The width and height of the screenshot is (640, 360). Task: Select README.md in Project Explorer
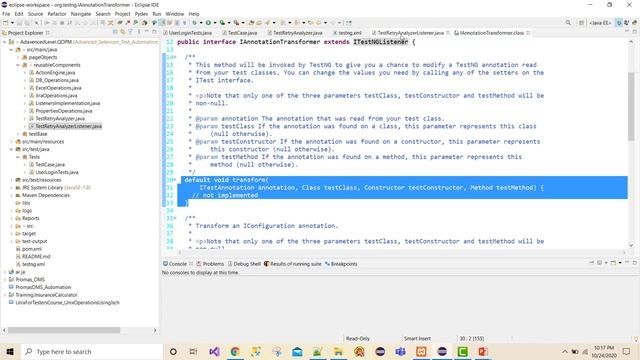coord(36,257)
